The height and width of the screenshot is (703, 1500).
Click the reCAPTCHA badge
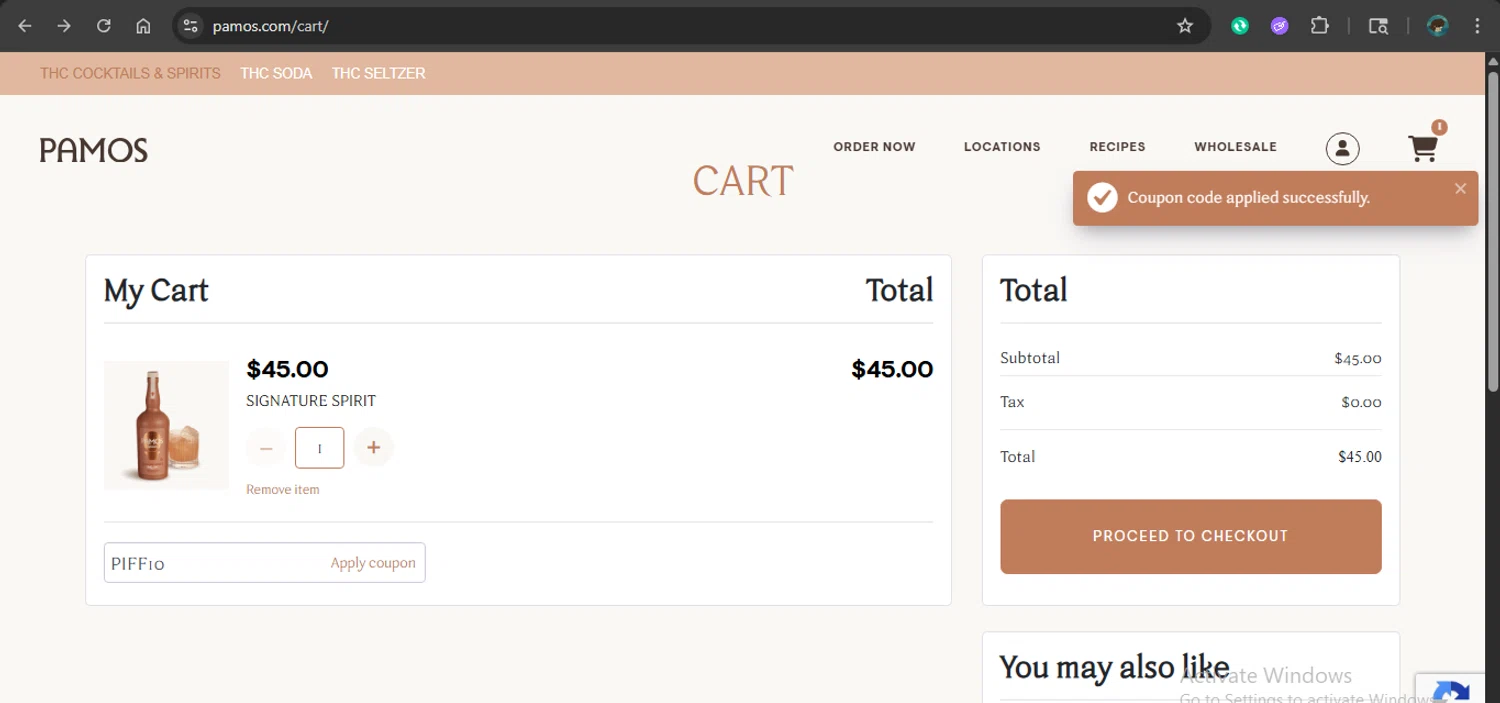coord(1450,689)
